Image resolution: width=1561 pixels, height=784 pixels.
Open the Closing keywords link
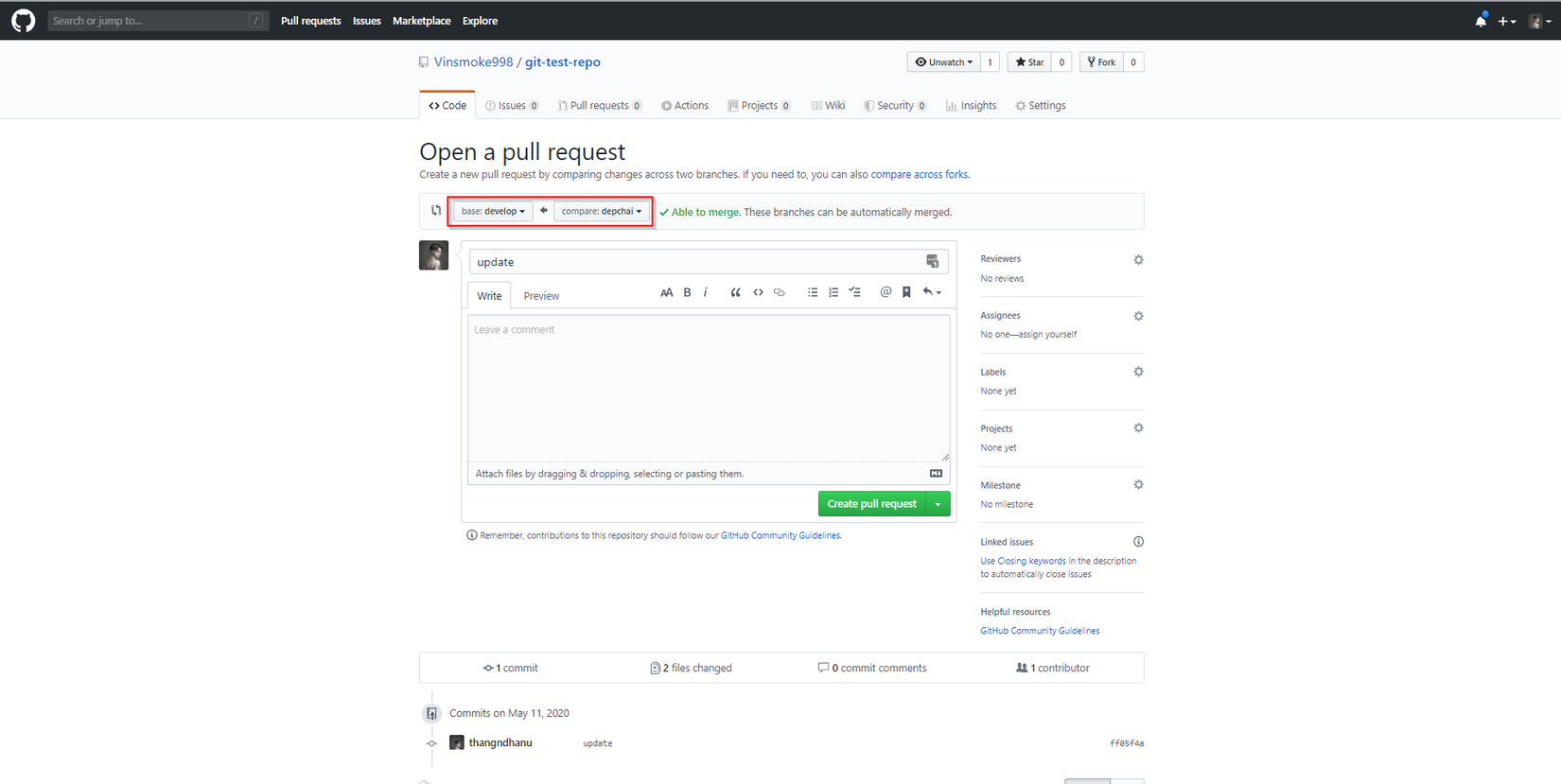[1031, 562]
